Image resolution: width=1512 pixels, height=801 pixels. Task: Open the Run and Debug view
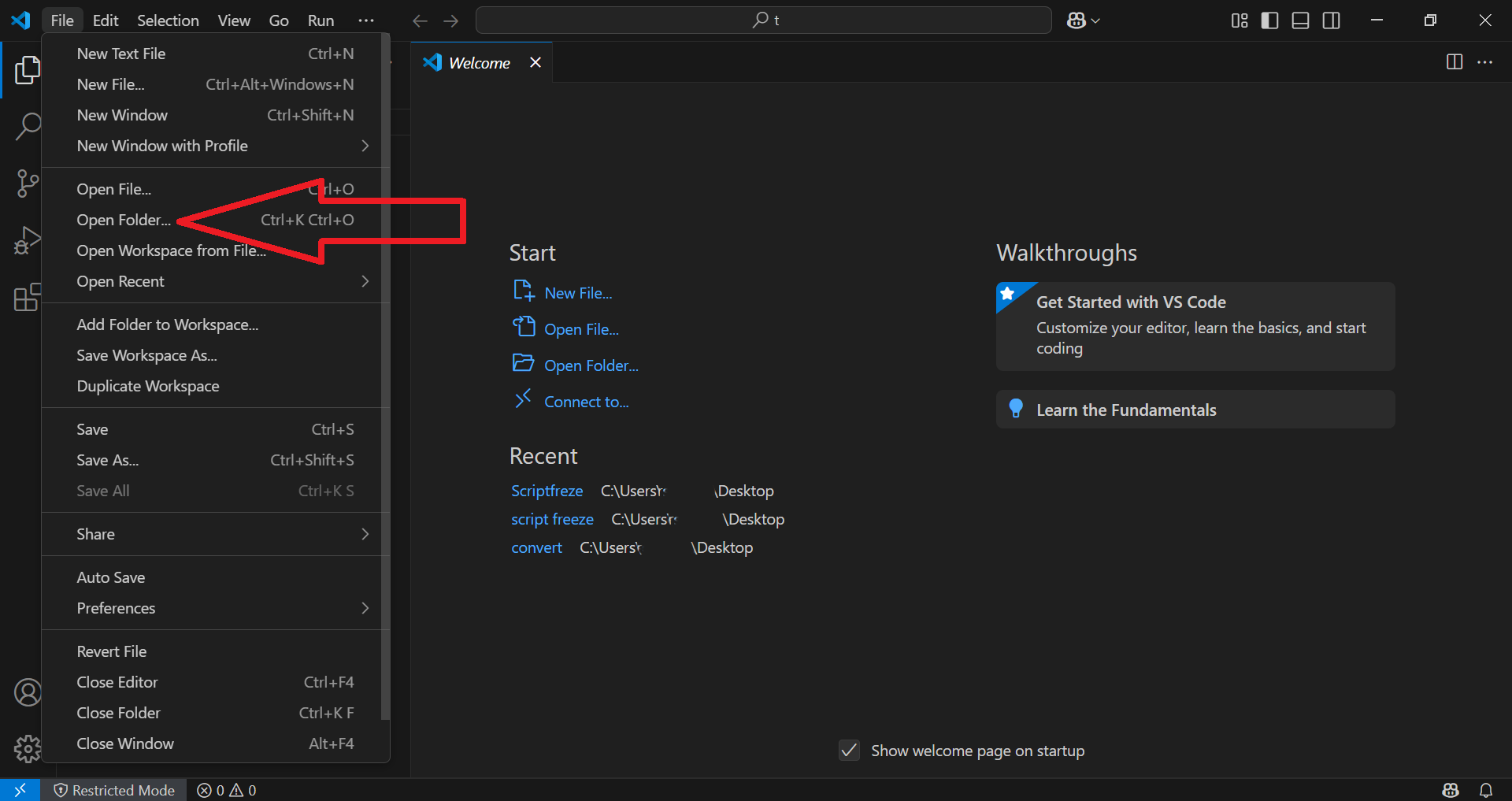tap(27, 240)
